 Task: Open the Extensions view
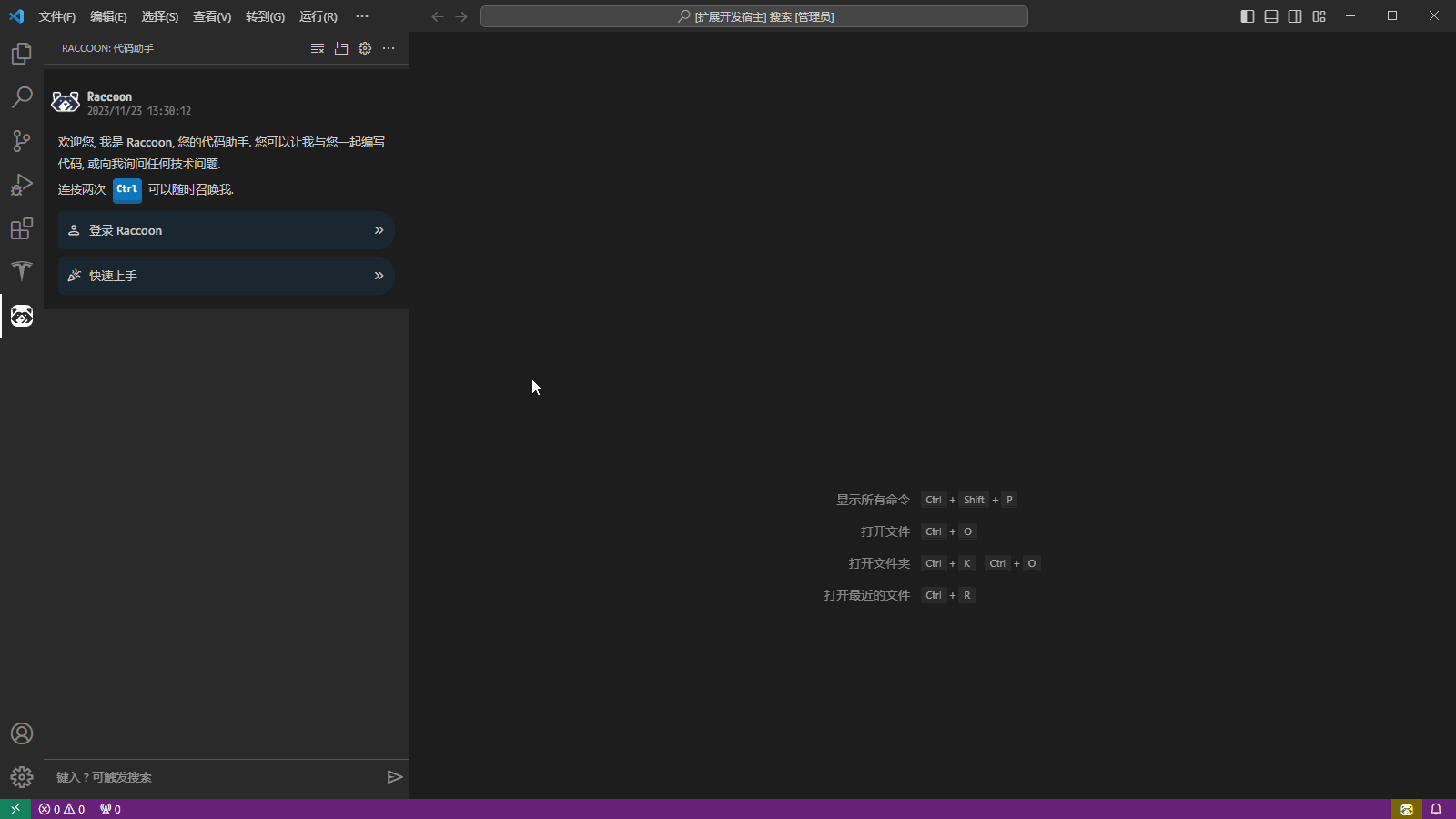tap(22, 228)
